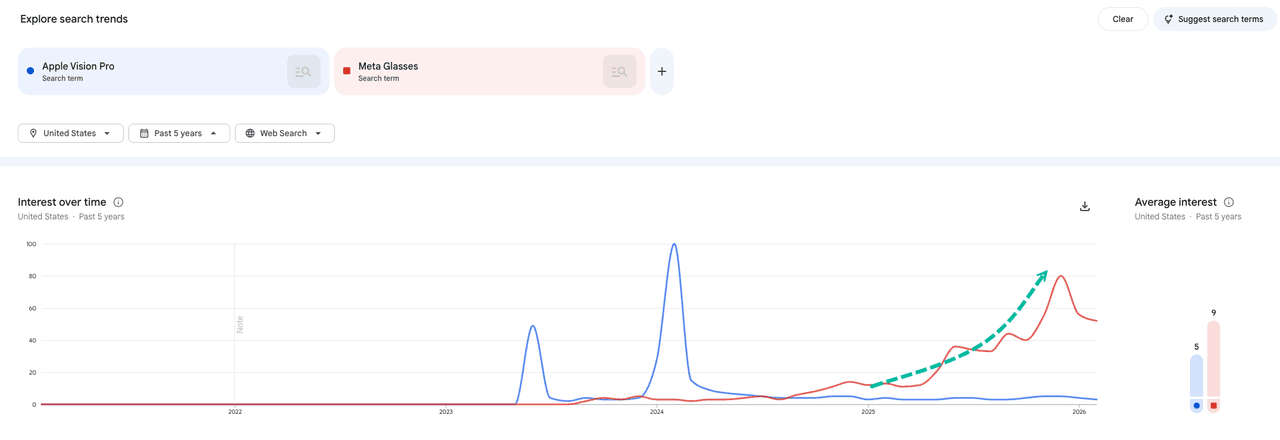Click the blue Apple Vision Pro color dot

(x=30, y=71)
